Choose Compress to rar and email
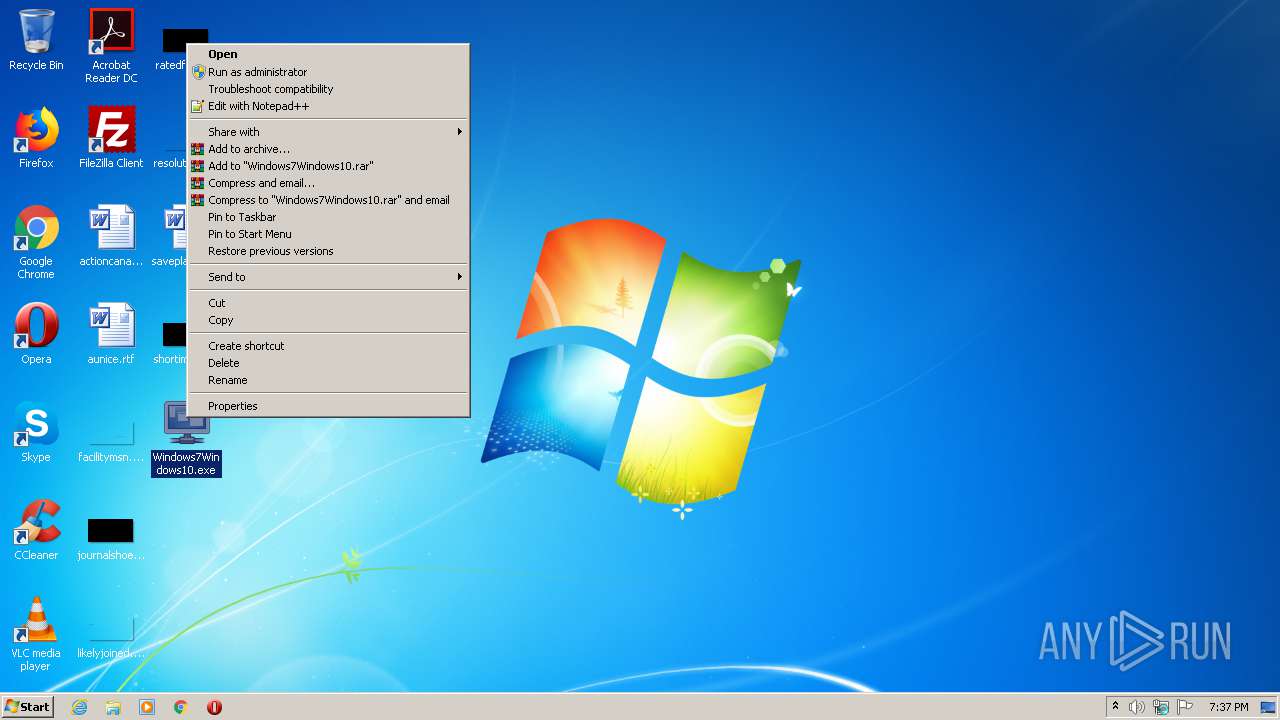This screenshot has width=1280, height=720. (x=329, y=200)
